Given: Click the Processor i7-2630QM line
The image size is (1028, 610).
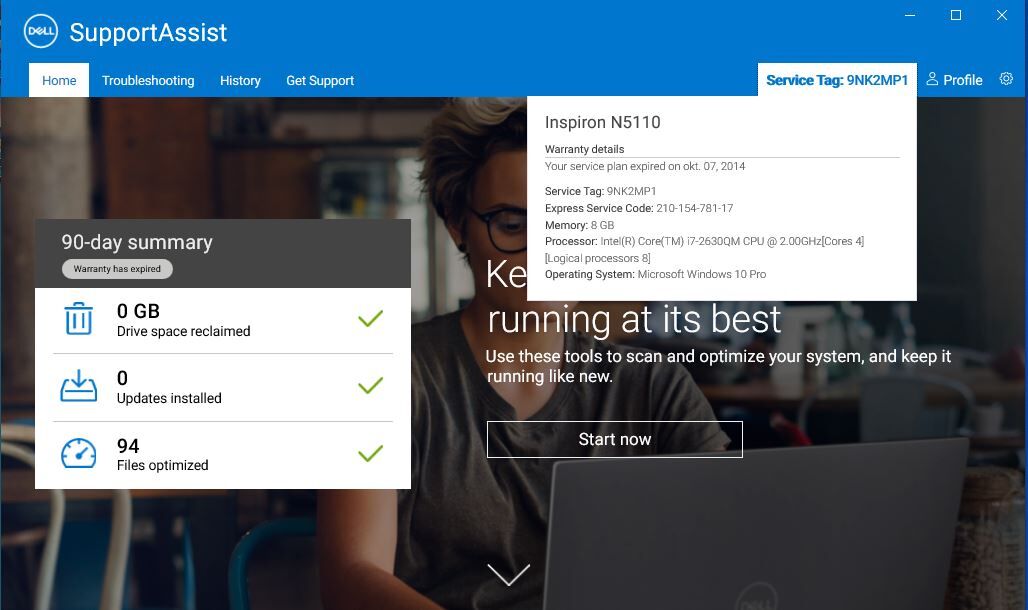Looking at the screenshot, I should coord(704,249).
